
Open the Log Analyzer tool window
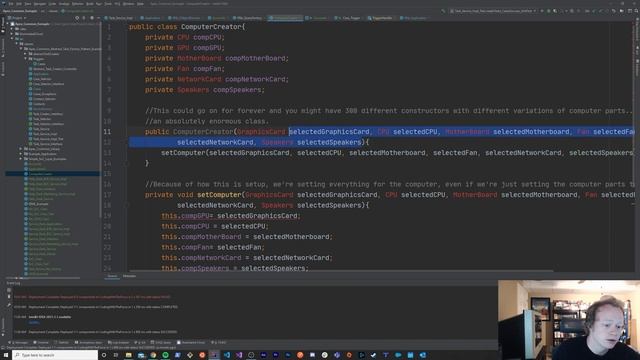tap(118, 342)
